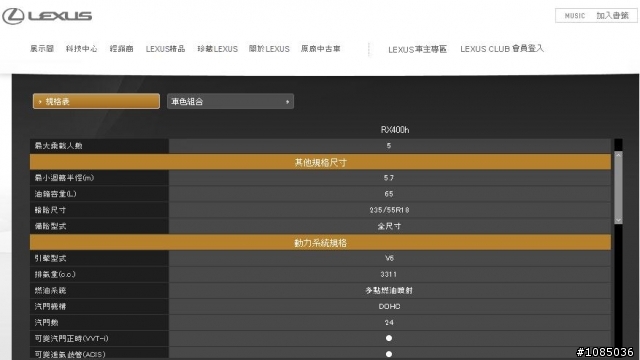
Task: Click the 全尺寸 spare tire value
Action: pyautogui.click(x=389, y=226)
